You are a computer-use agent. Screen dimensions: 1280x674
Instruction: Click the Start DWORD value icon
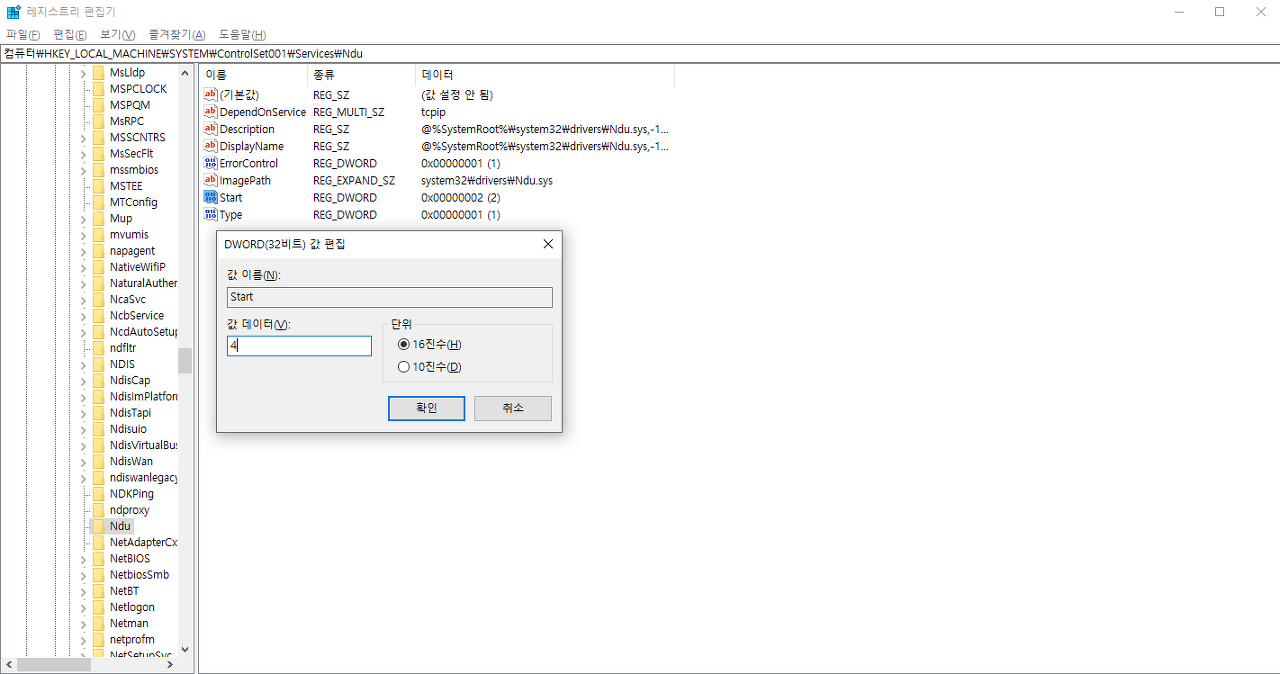210,197
